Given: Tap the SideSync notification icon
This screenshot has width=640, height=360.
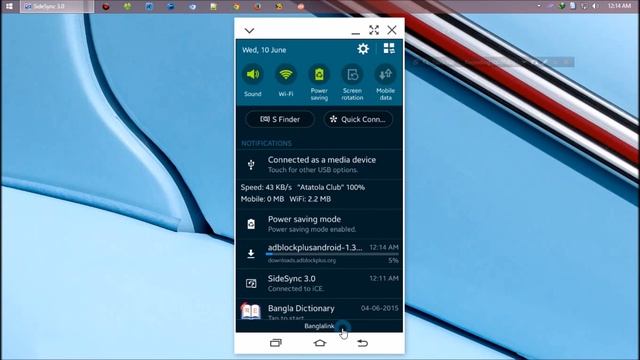Looking at the screenshot, I should pyautogui.click(x=251, y=283).
